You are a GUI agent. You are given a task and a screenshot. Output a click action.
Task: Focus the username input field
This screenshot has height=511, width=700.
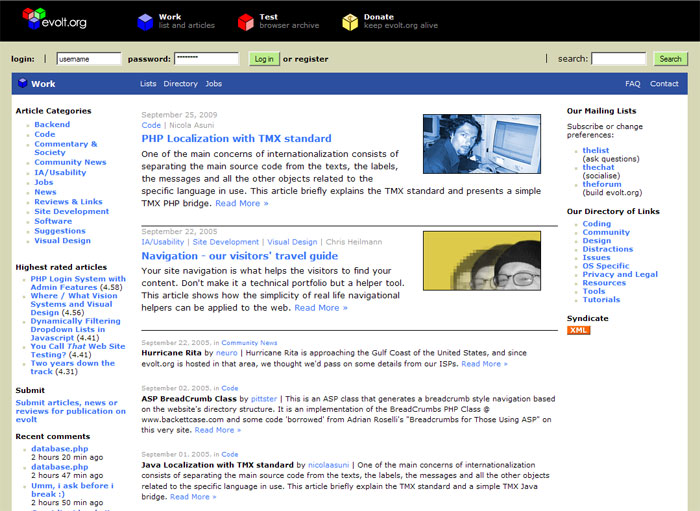click(x=89, y=59)
